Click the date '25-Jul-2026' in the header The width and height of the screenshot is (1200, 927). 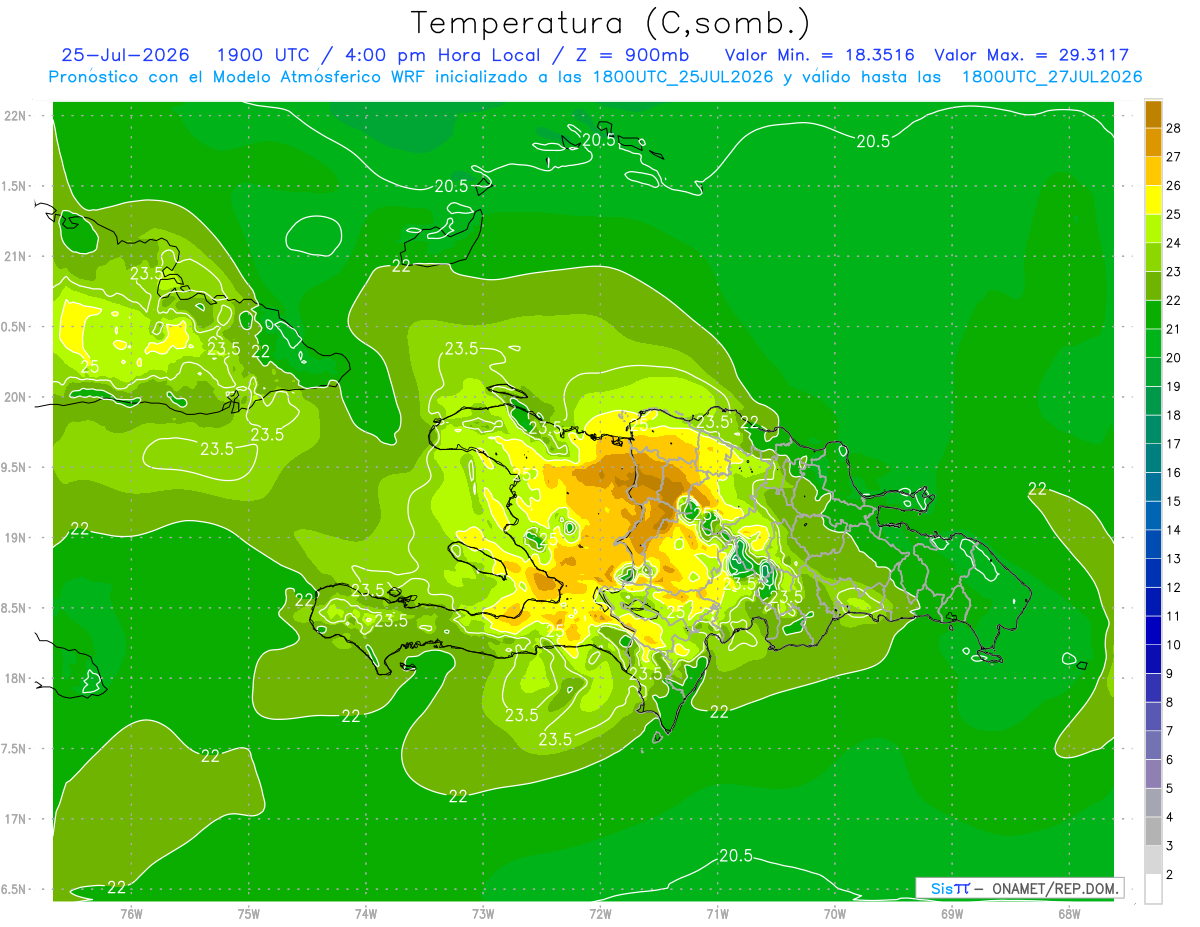click(124, 56)
